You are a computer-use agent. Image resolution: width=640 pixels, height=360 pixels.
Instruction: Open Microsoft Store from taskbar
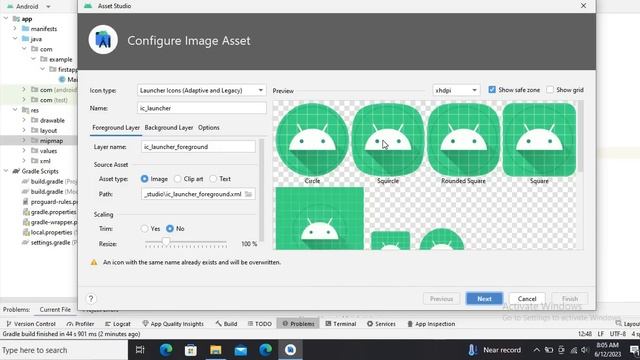191,350
